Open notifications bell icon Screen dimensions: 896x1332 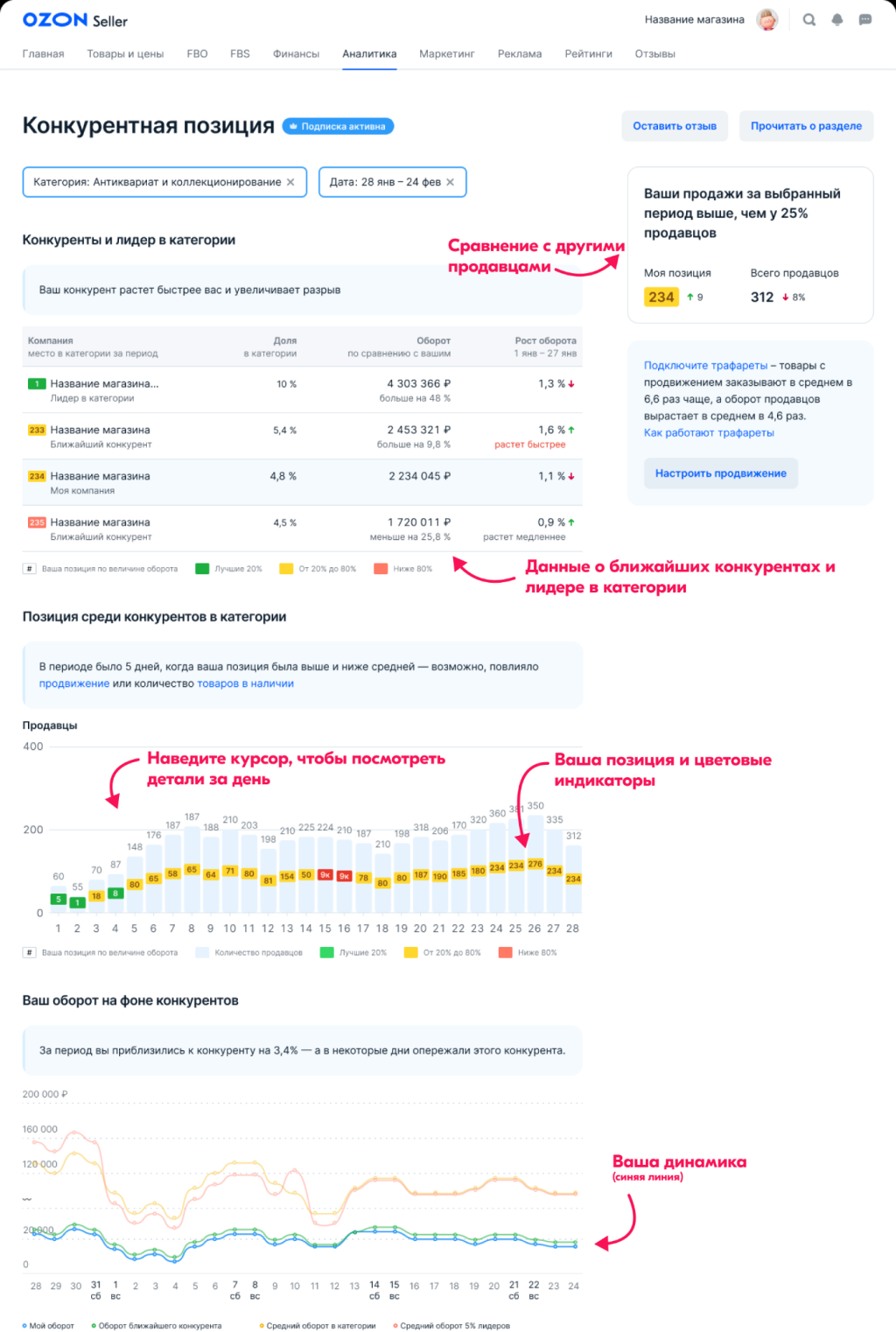[837, 20]
